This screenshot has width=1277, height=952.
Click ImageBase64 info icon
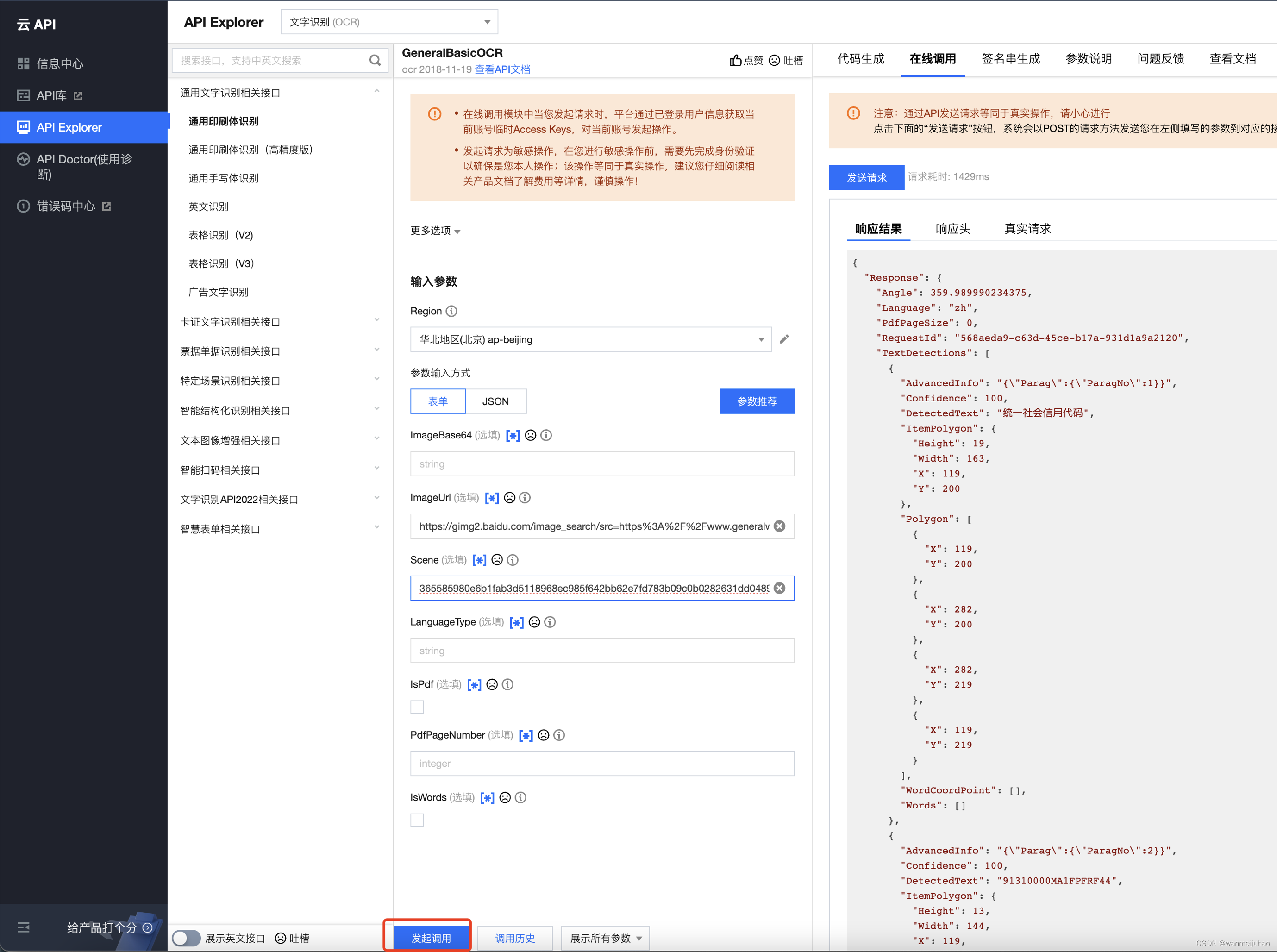click(546, 436)
